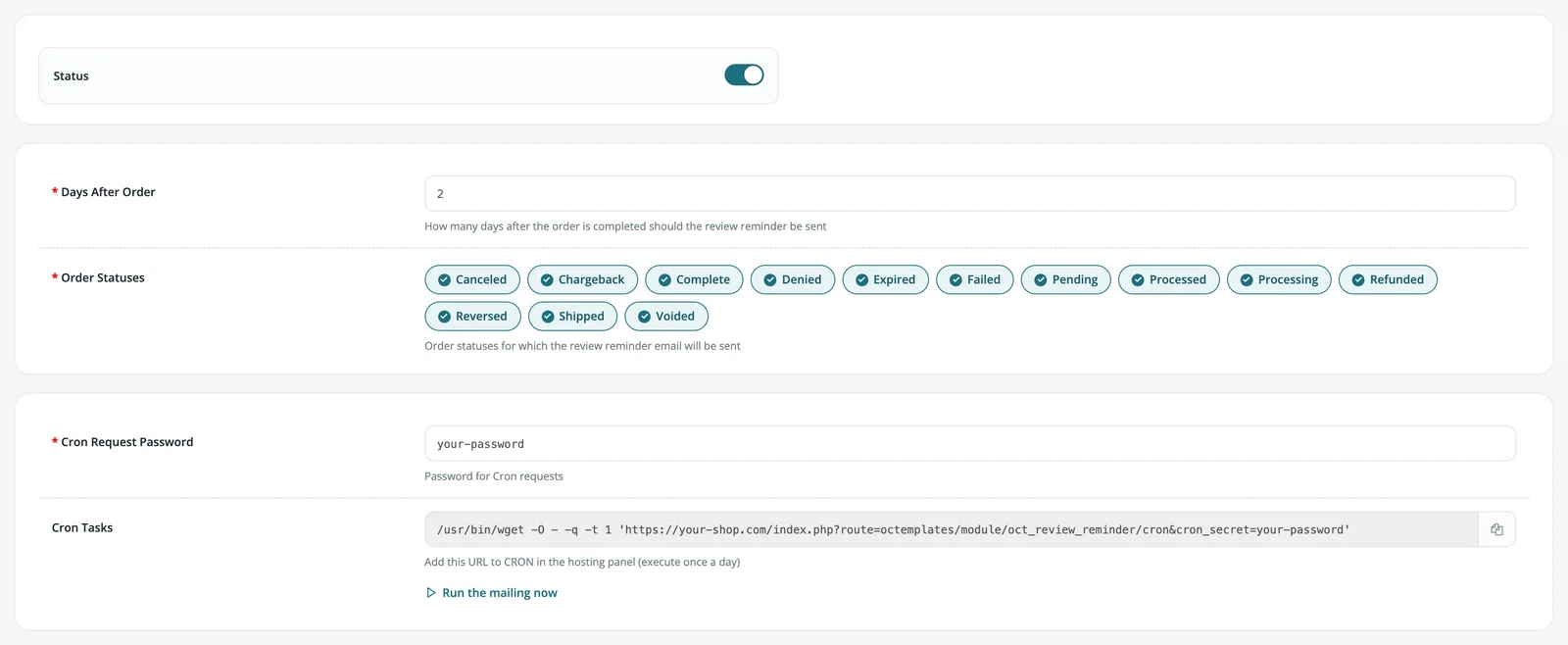Select the 'Add this URL to CRON' hint
The width and height of the screenshot is (1568, 645).
[x=582, y=562]
